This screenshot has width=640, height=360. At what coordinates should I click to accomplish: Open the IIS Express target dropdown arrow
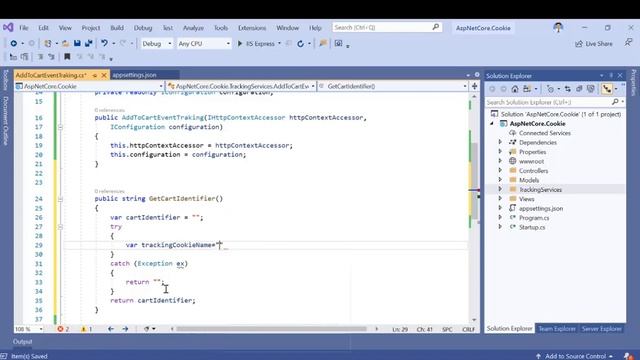pyautogui.click(x=279, y=44)
